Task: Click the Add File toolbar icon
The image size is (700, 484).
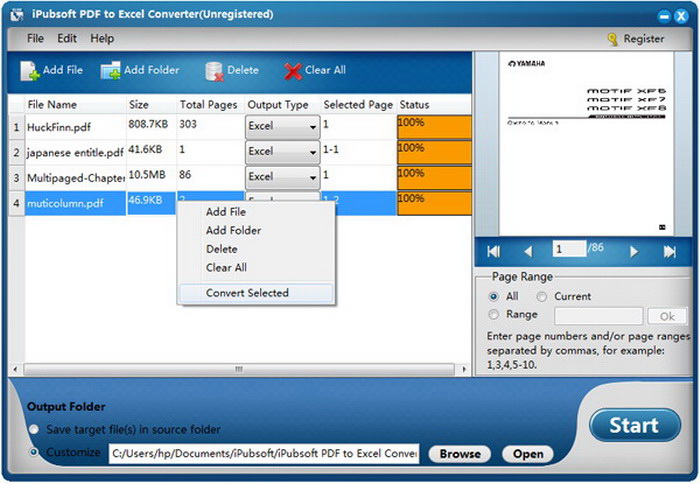Action: point(29,71)
